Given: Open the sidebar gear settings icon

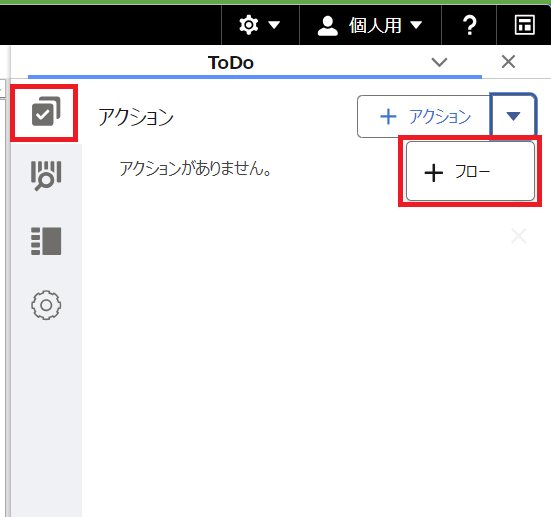Looking at the screenshot, I should click(46, 305).
